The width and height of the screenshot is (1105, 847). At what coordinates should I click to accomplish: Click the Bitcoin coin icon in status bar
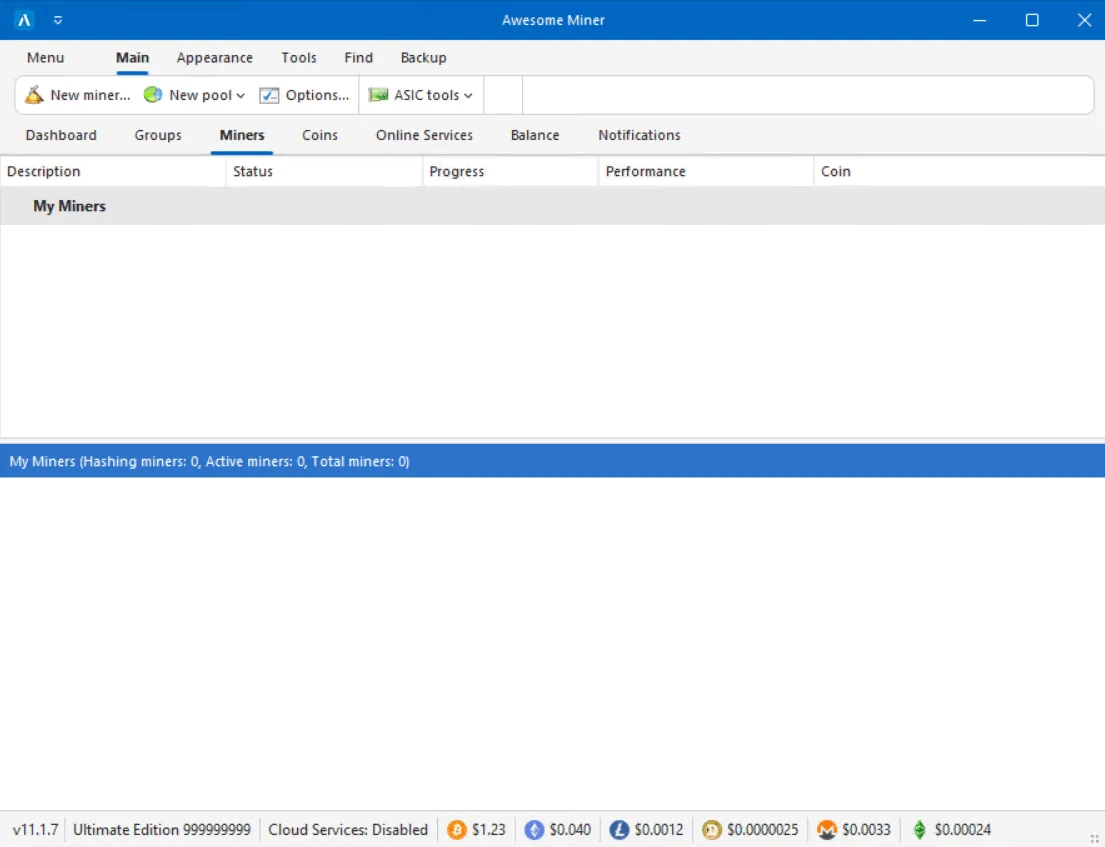point(457,830)
